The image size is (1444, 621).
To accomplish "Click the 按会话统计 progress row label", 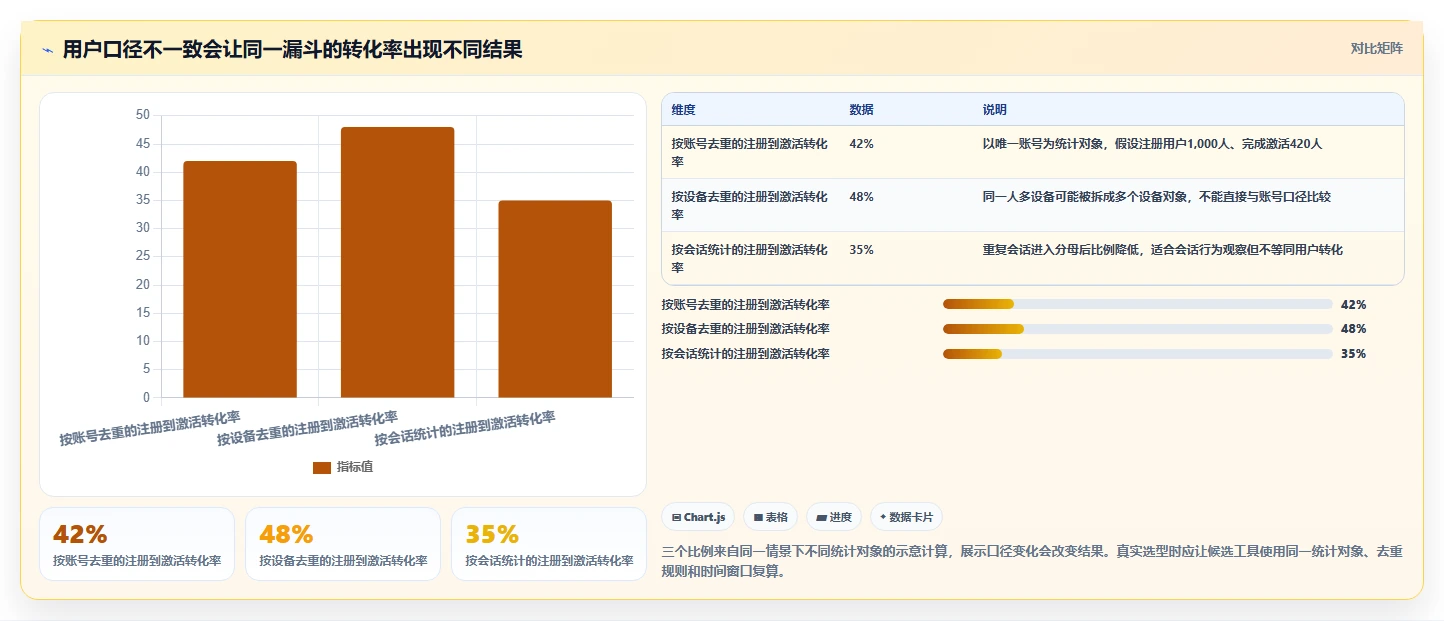I will [x=745, y=354].
